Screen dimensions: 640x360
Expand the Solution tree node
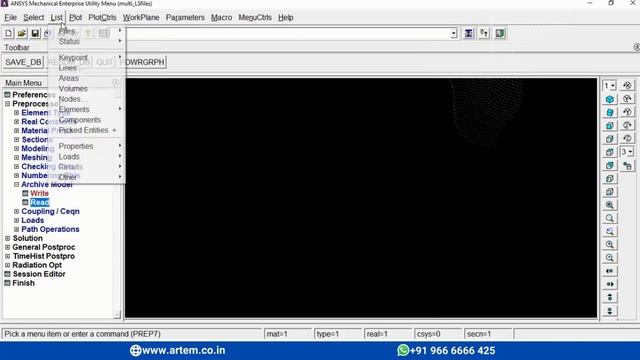coord(7,238)
